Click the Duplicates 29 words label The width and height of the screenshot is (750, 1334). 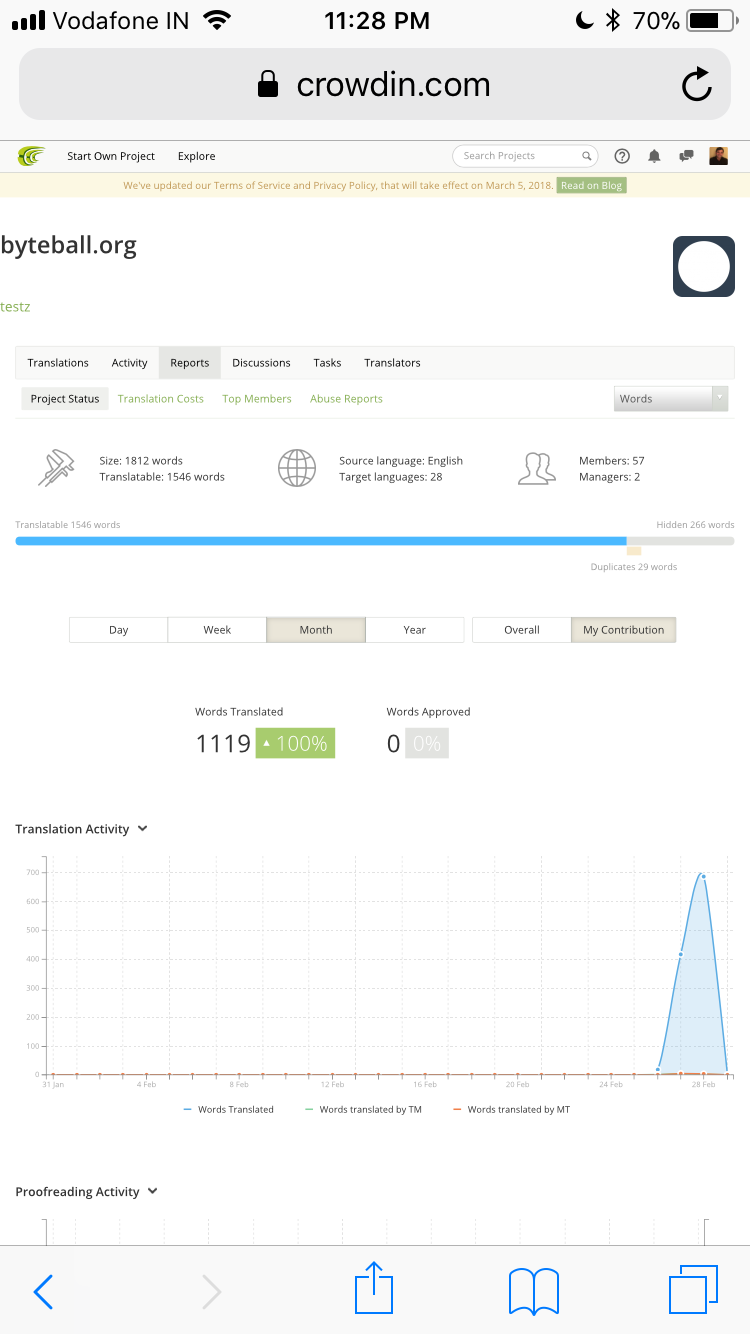click(634, 567)
